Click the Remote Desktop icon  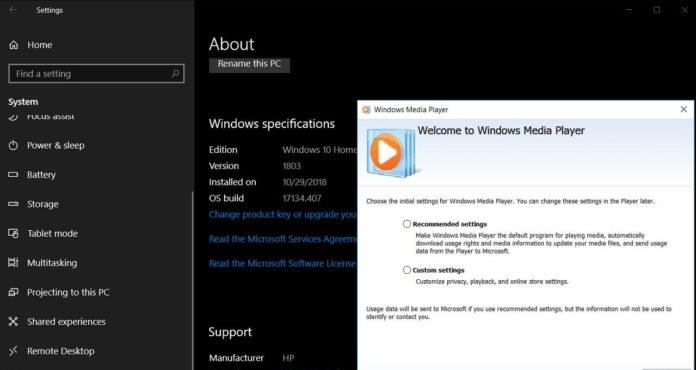pyautogui.click(x=14, y=351)
